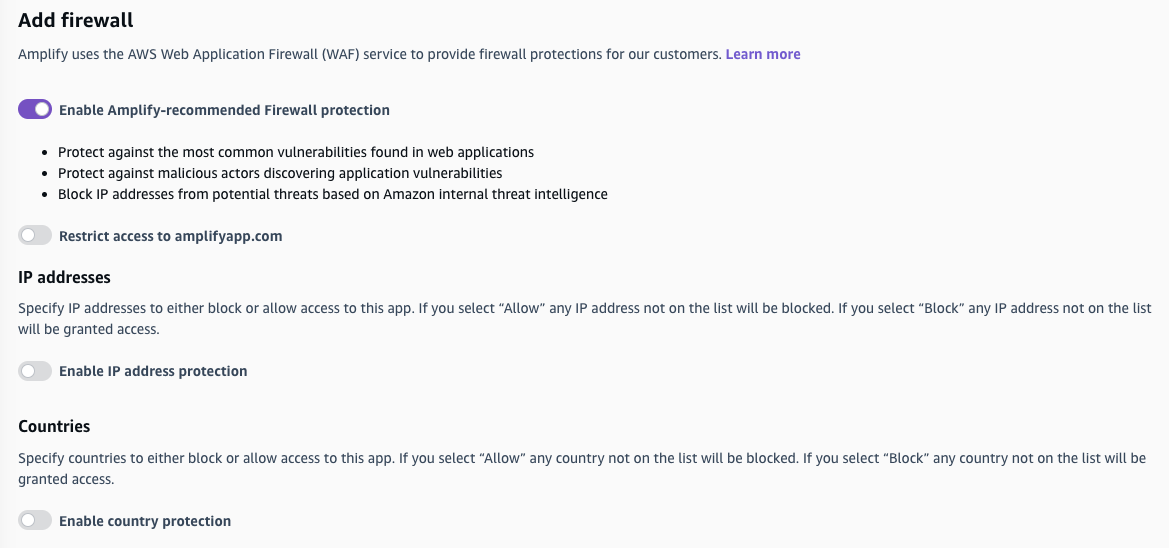Image resolution: width=1169 pixels, height=548 pixels.
Task: Click the Countries section heading
Action: [x=54, y=426]
